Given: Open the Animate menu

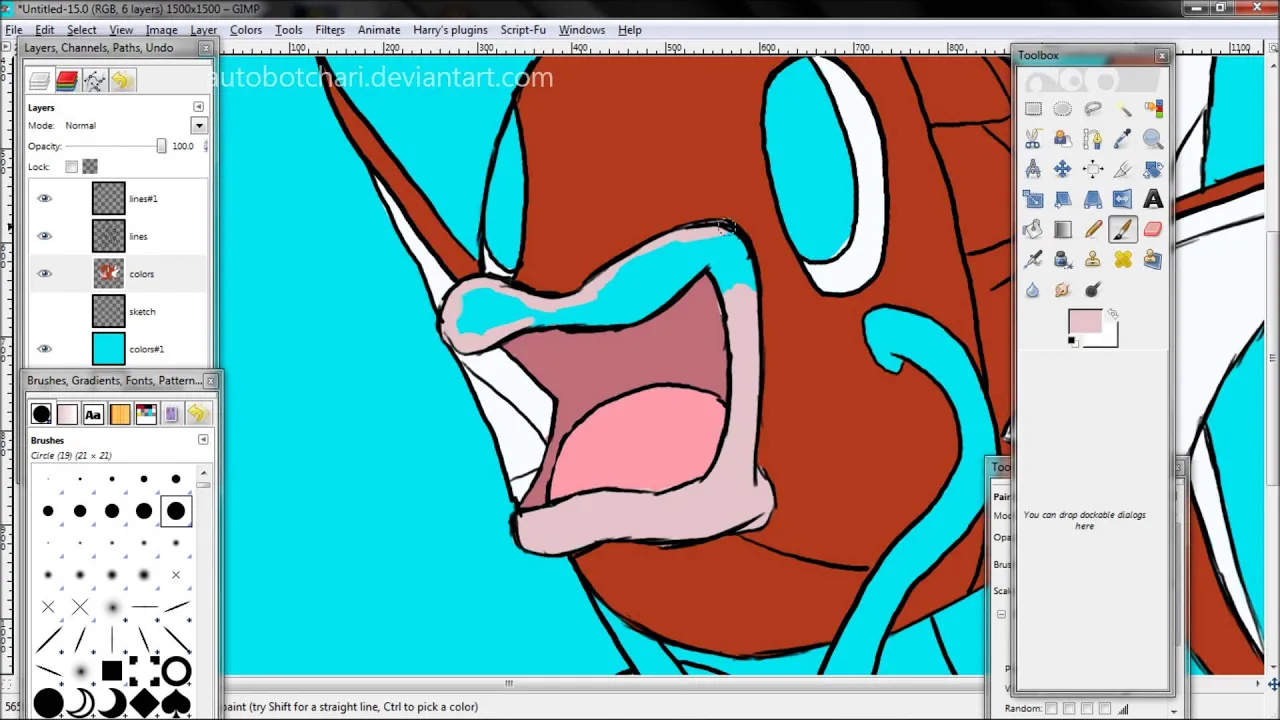Looking at the screenshot, I should (x=379, y=30).
